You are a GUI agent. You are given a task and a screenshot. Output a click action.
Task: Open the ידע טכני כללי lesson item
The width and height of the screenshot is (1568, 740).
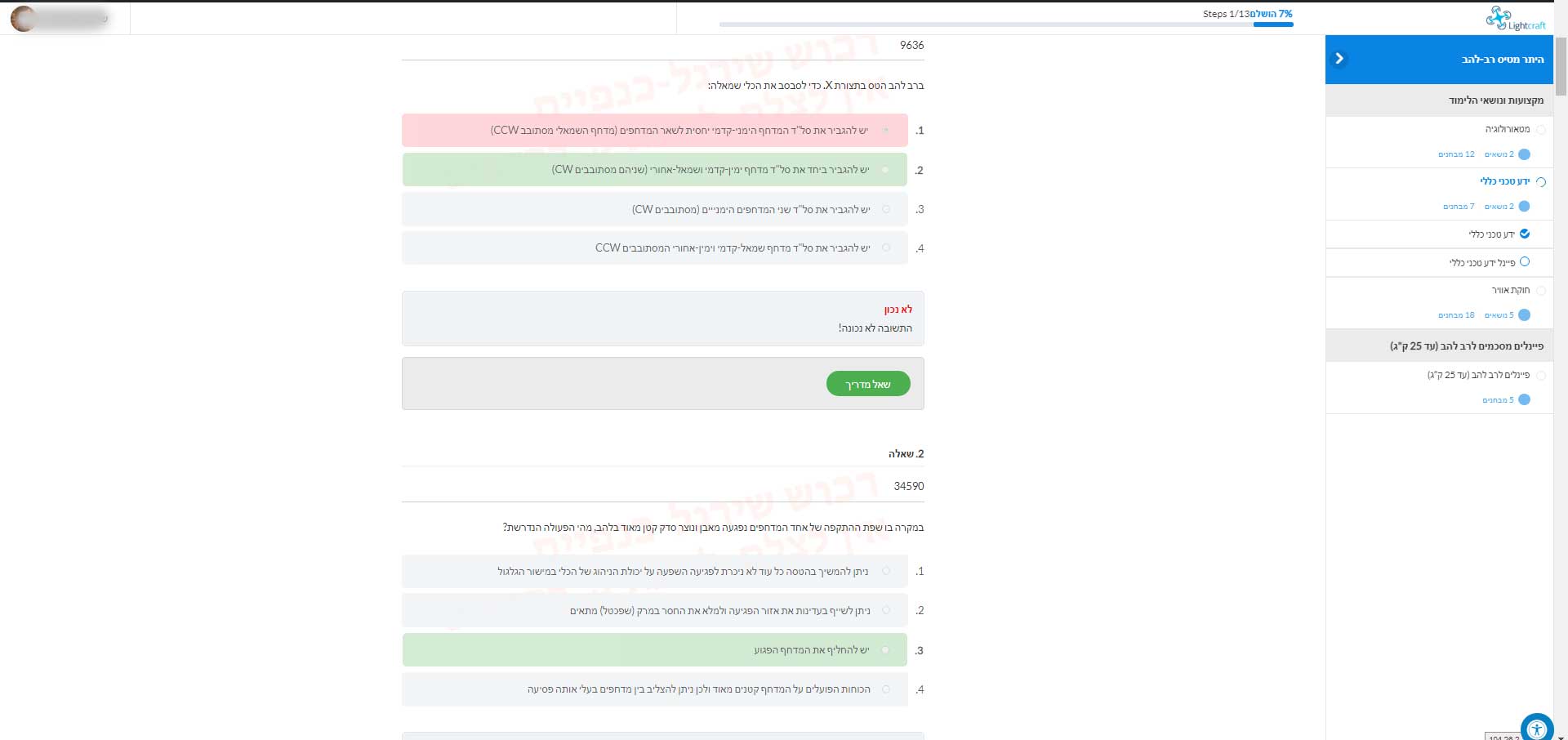tap(1491, 234)
